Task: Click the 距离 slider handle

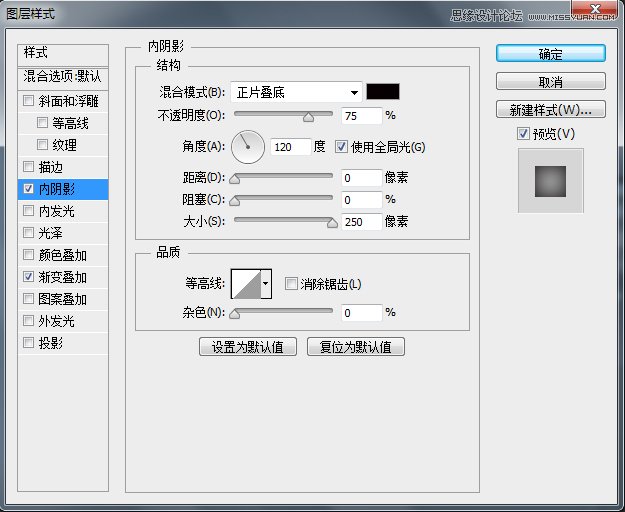Action: click(235, 179)
